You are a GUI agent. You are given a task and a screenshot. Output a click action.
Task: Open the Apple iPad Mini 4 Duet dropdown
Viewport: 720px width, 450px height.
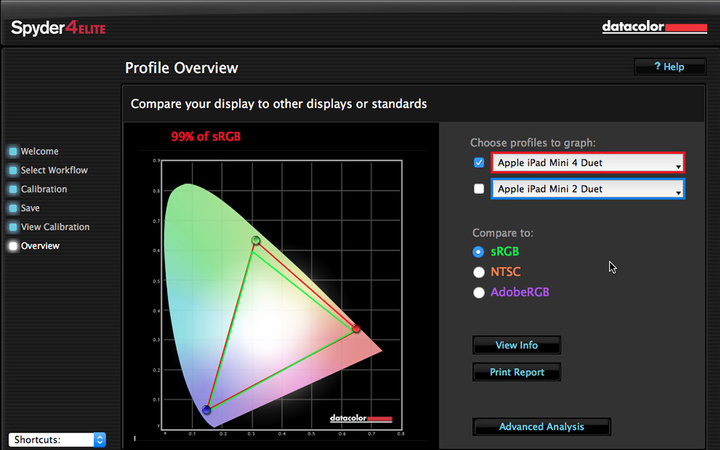(x=587, y=163)
